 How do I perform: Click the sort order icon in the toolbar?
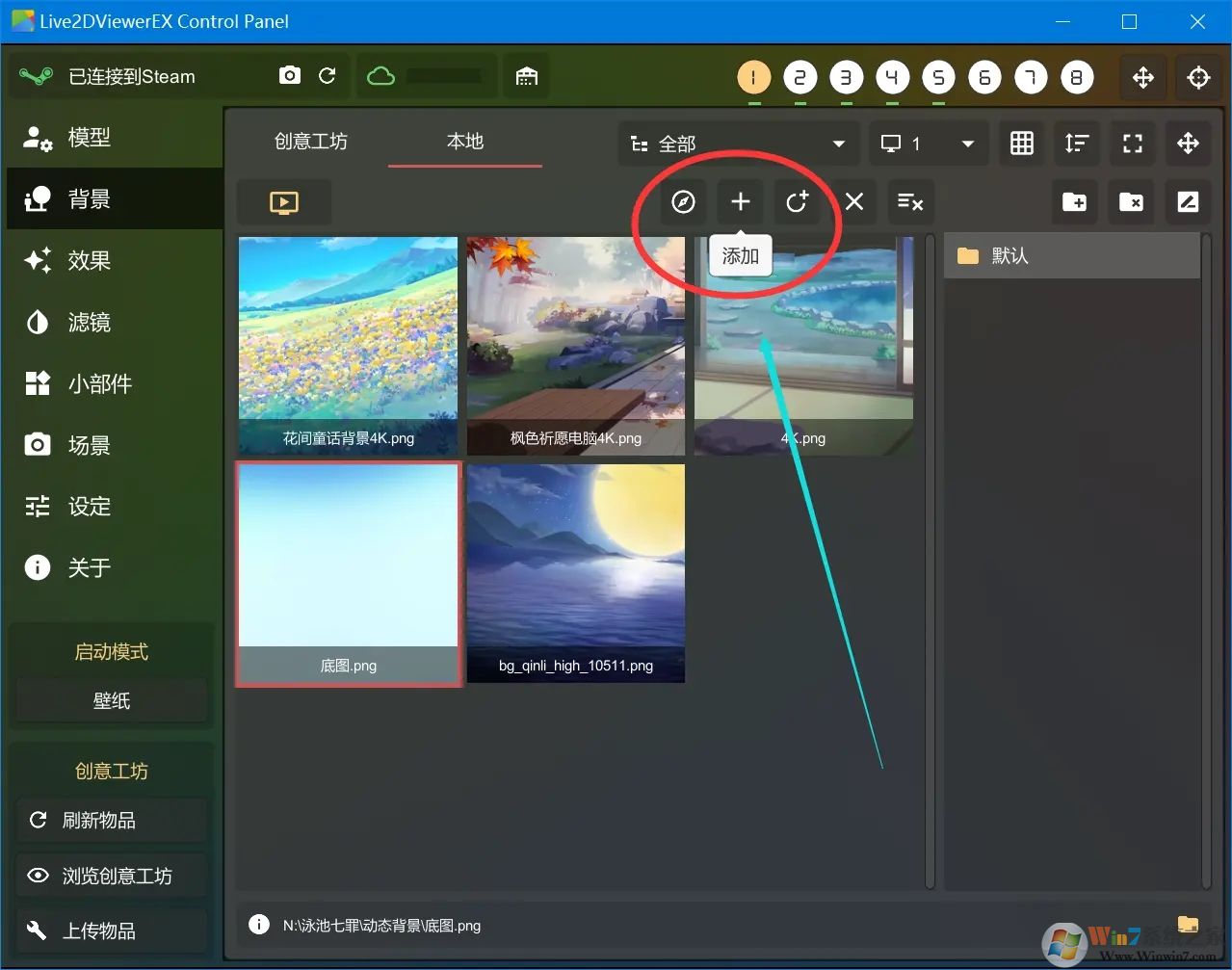coord(1077,143)
